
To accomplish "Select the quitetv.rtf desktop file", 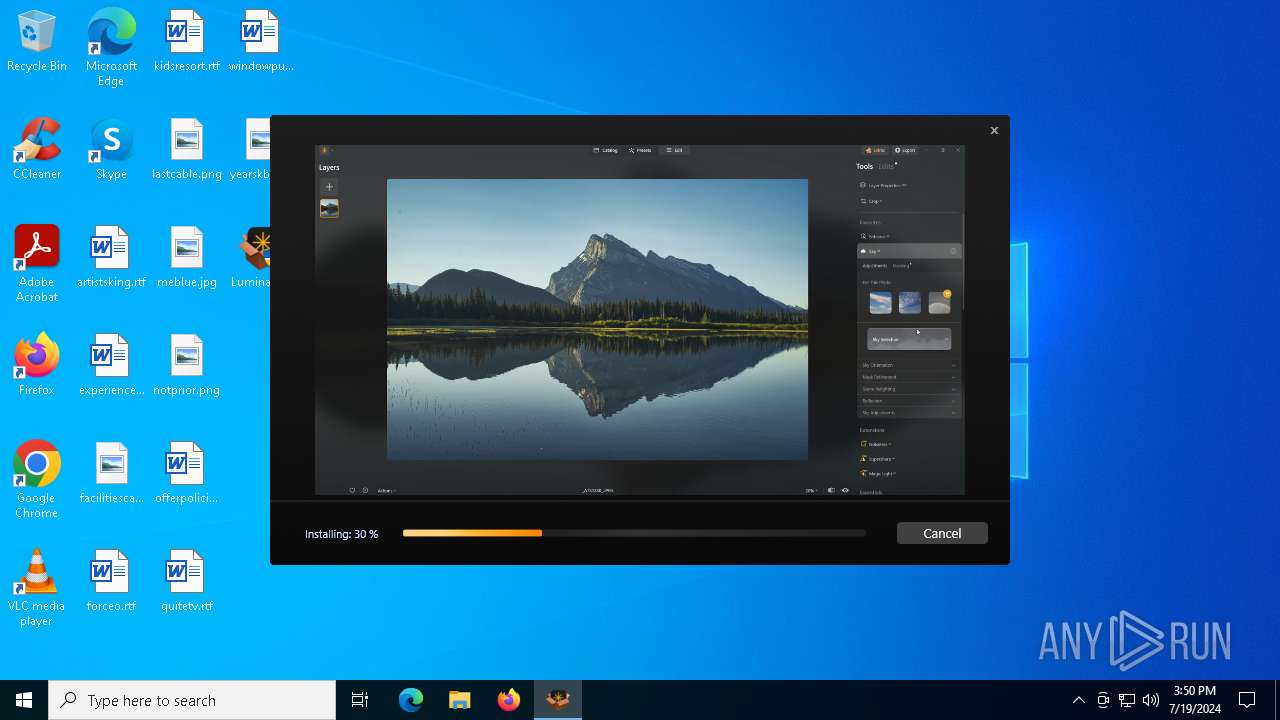I will coord(186,582).
